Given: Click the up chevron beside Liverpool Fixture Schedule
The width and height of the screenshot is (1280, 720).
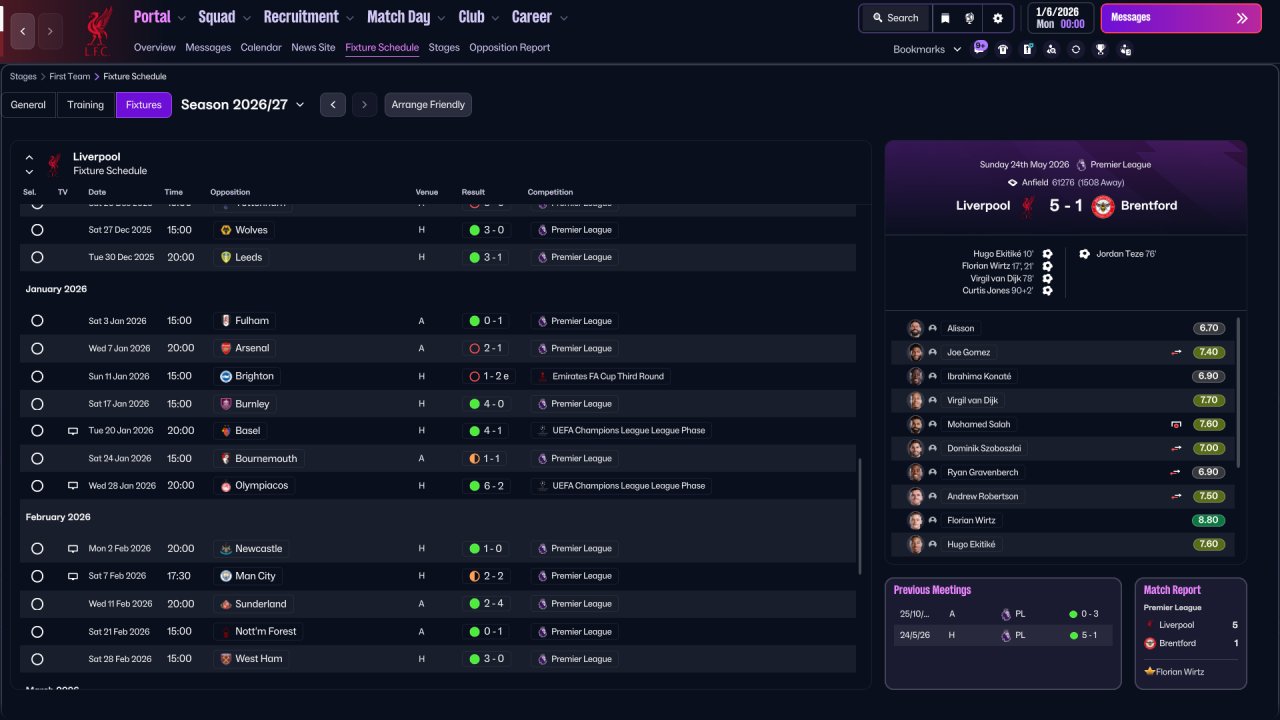Looking at the screenshot, I should (29, 157).
